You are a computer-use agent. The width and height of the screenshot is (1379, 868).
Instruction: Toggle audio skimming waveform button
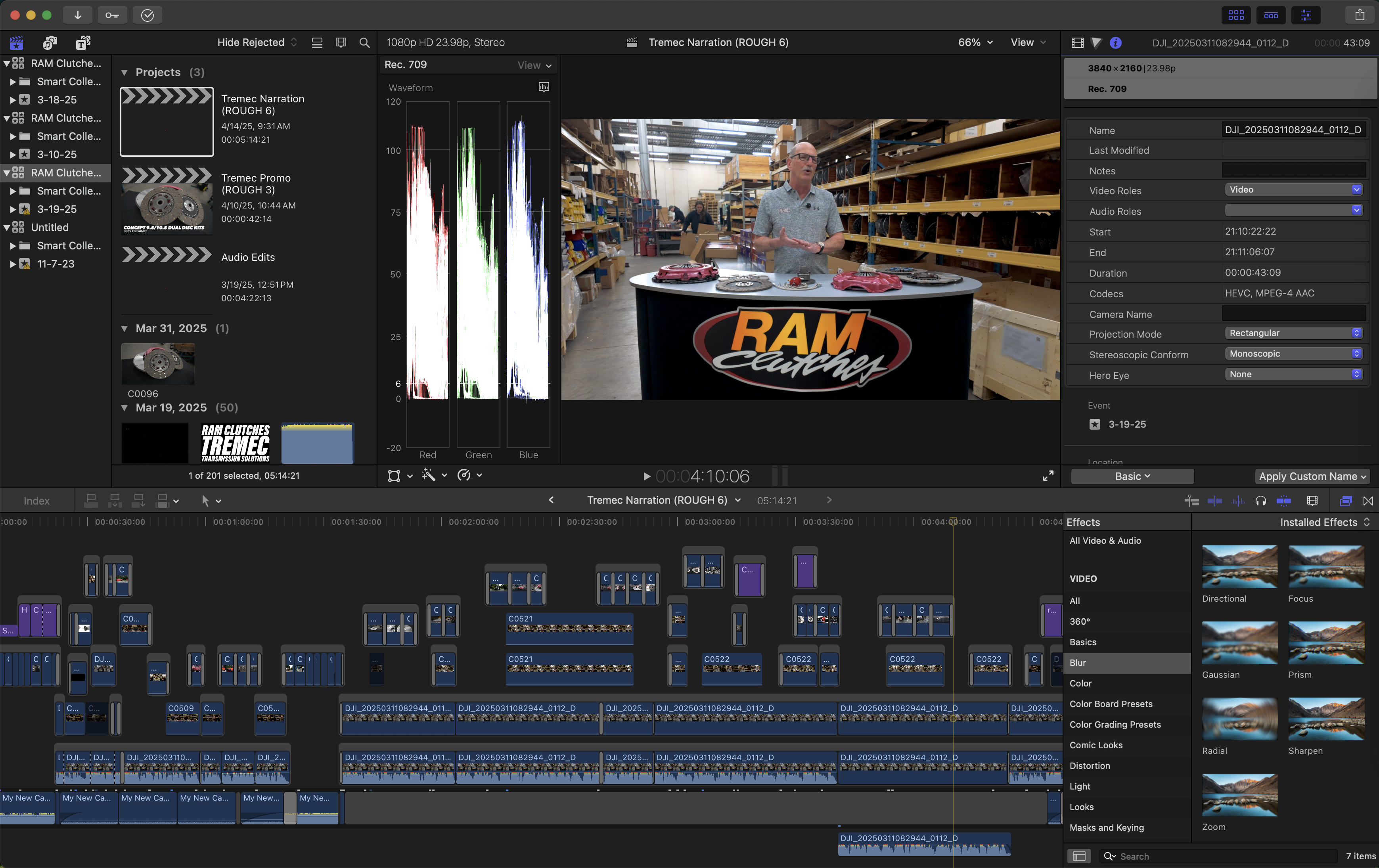pos(1237,501)
